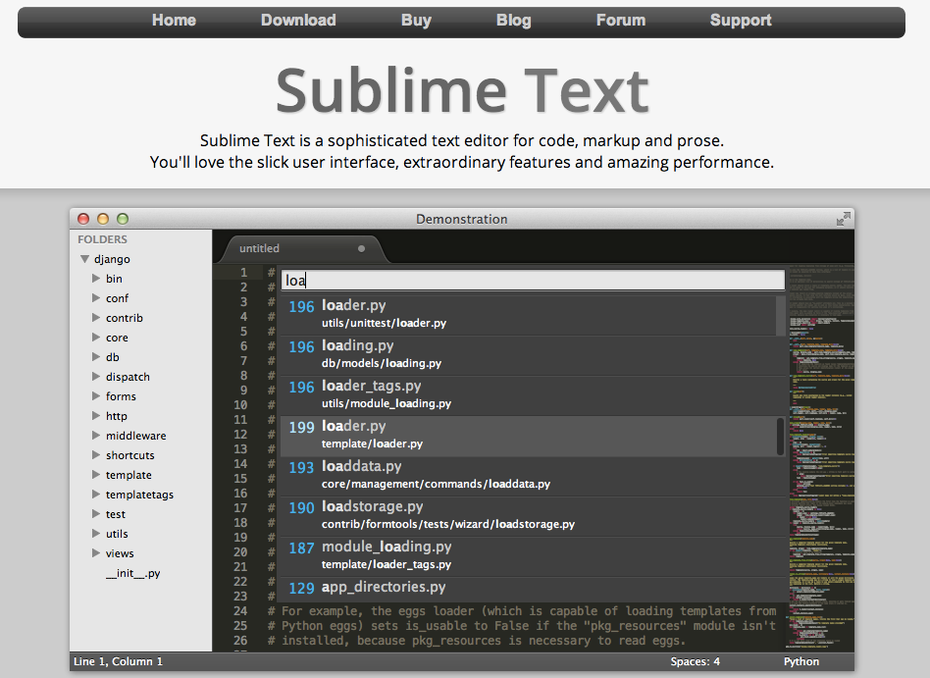Open the Buy link

[416, 20]
